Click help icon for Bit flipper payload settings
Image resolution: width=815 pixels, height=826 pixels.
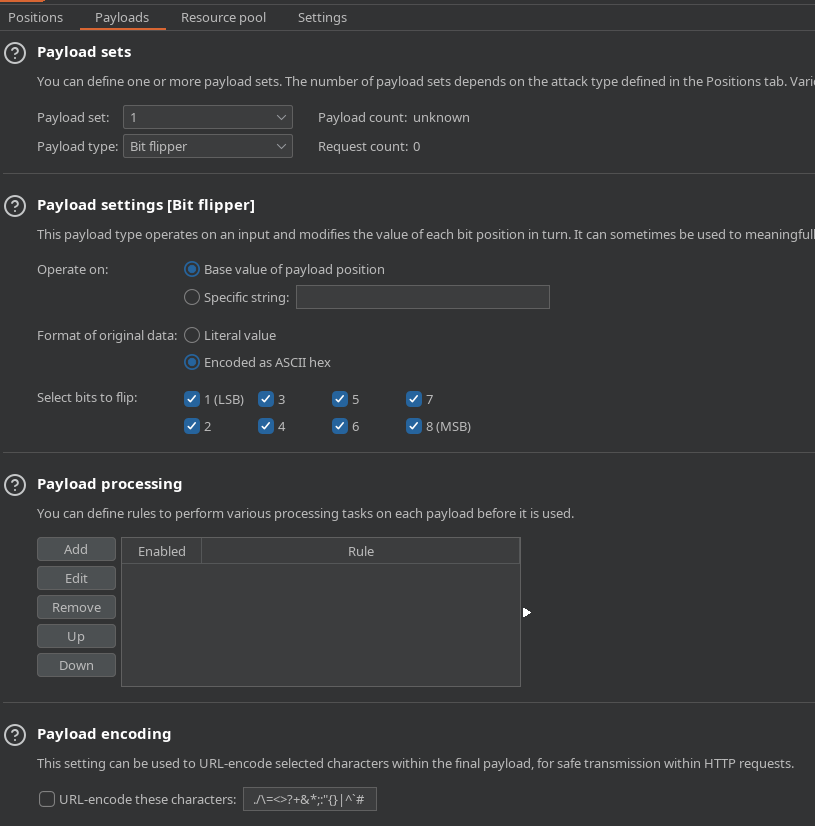(15, 206)
